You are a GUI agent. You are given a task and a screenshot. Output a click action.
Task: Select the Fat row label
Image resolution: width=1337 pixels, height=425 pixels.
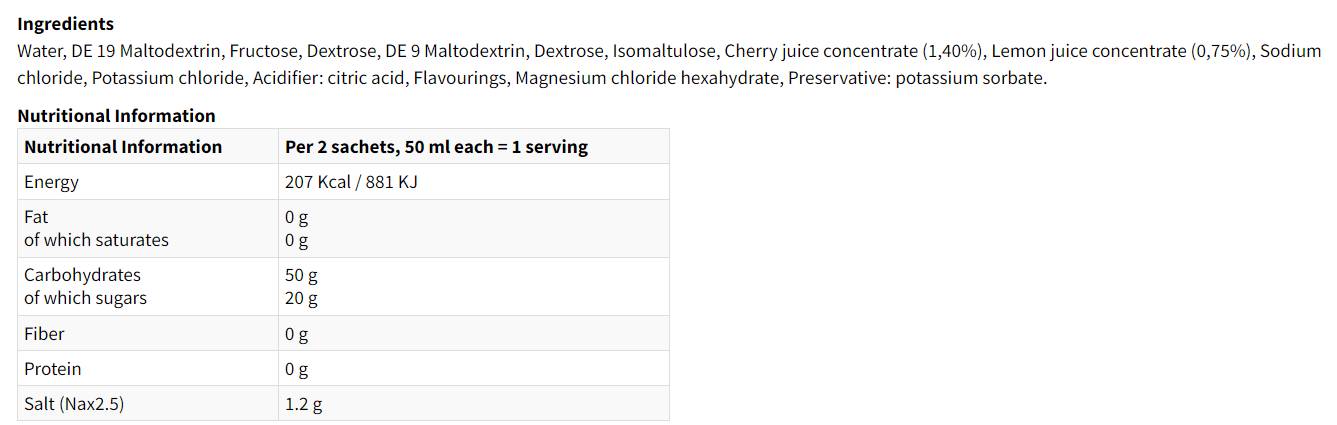(36, 217)
